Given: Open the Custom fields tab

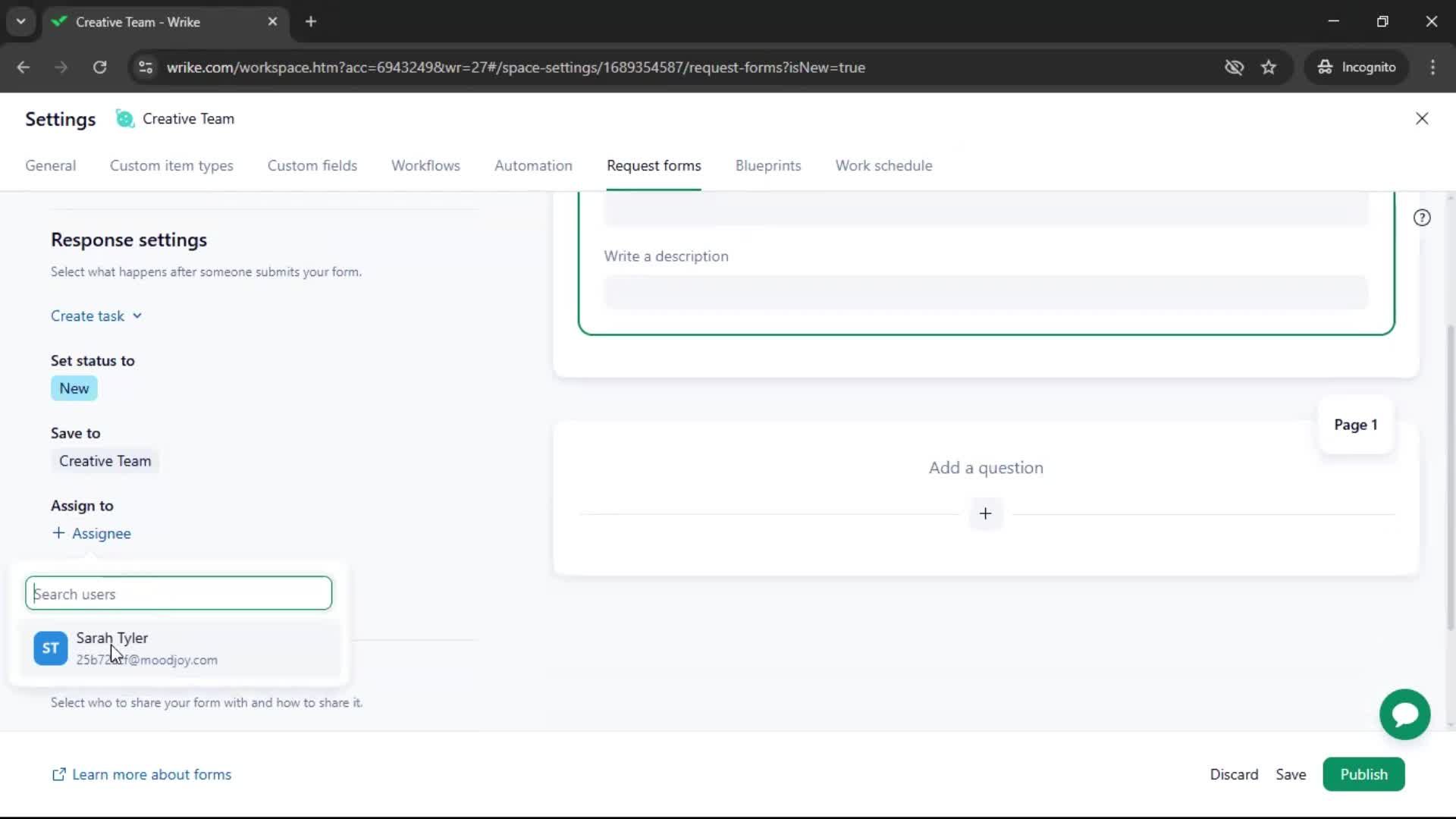Looking at the screenshot, I should coord(312,165).
